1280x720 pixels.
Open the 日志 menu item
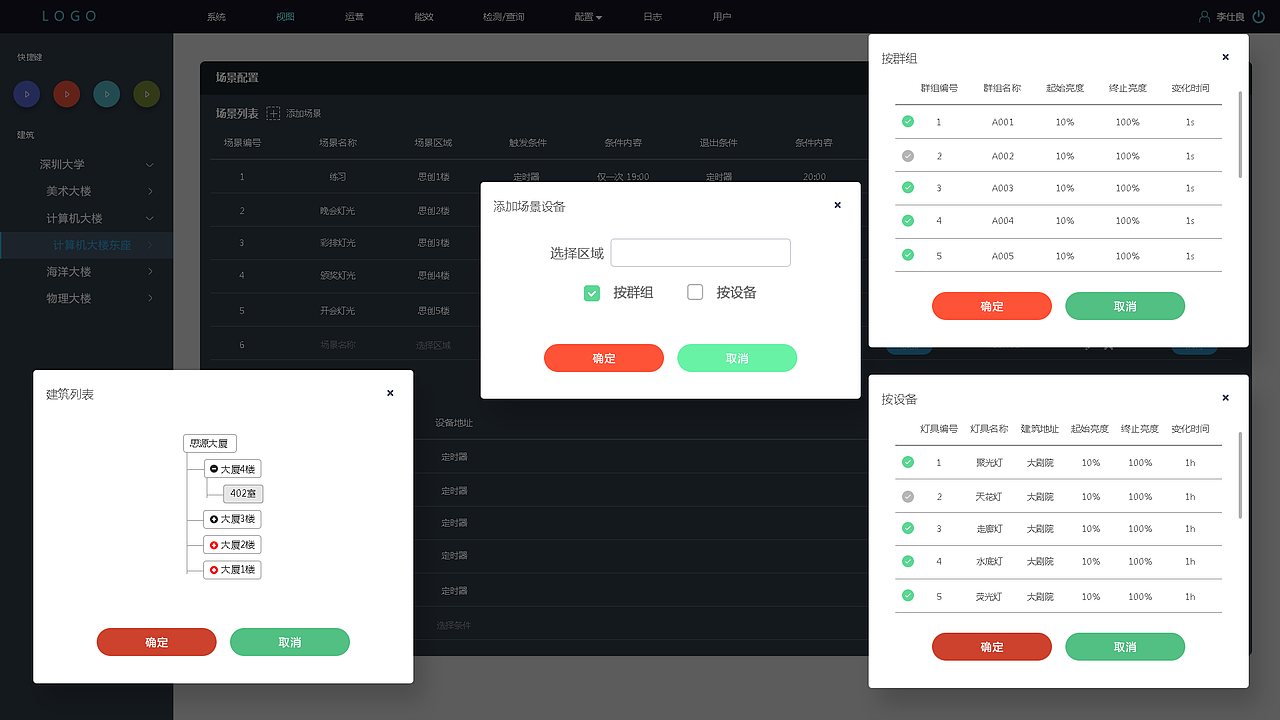652,16
